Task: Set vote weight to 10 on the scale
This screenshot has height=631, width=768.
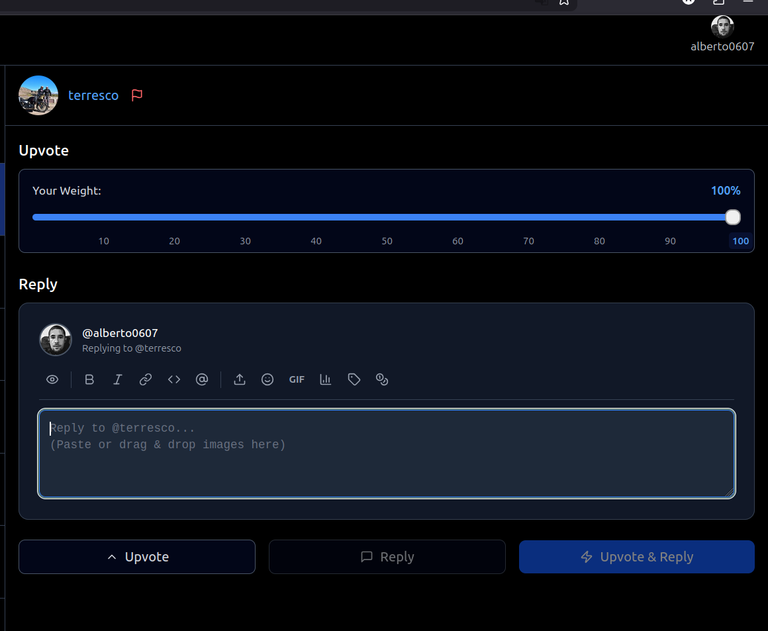Action: [x=104, y=241]
